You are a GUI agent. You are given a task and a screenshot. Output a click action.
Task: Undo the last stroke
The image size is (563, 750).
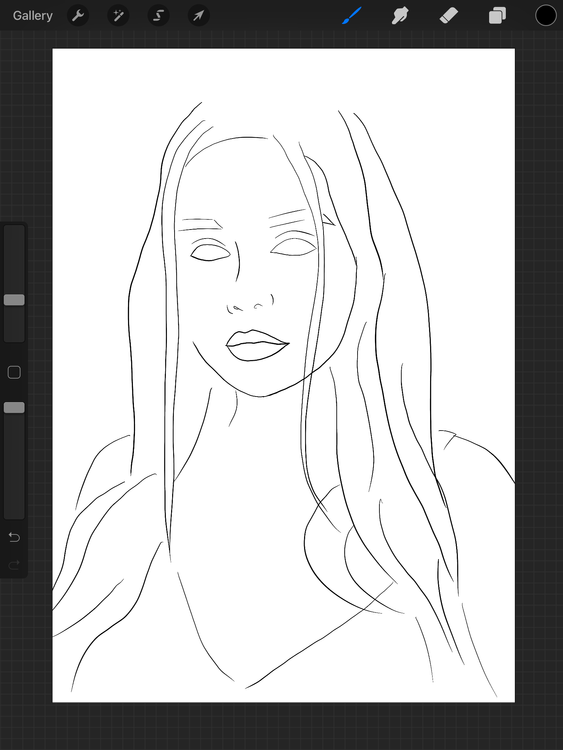pos(14,538)
